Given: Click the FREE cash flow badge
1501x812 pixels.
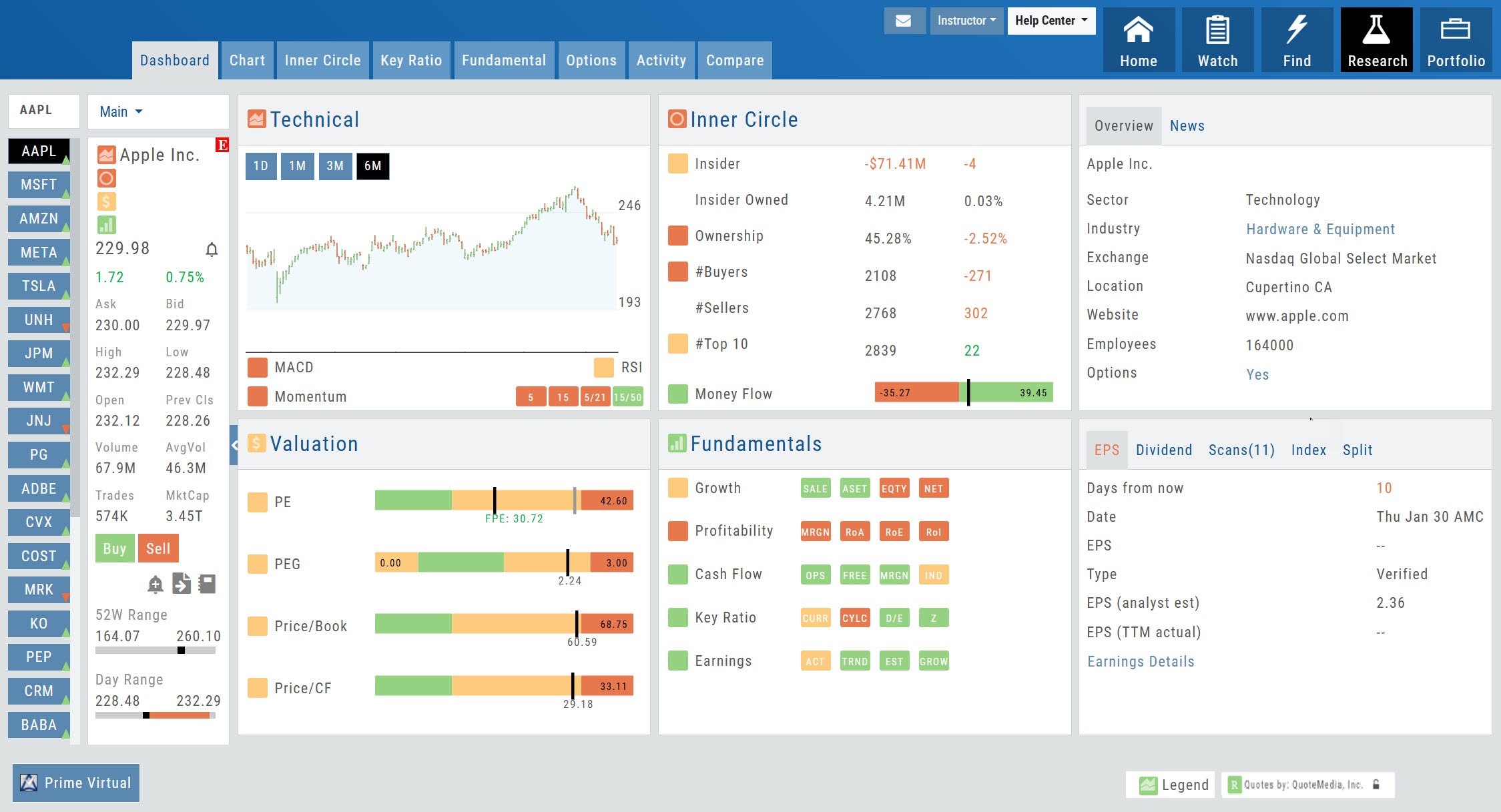Looking at the screenshot, I should [x=855, y=575].
